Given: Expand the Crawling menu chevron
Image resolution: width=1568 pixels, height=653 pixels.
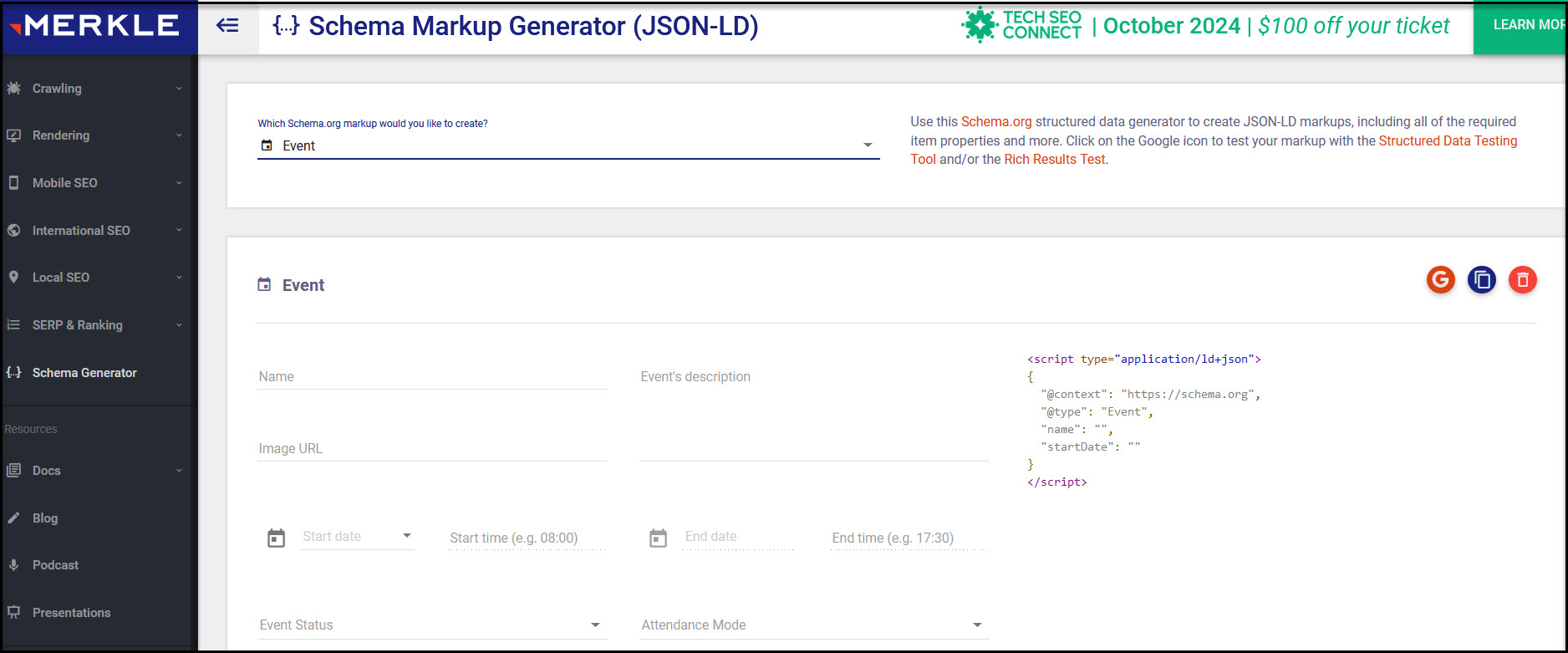Looking at the screenshot, I should click(179, 89).
